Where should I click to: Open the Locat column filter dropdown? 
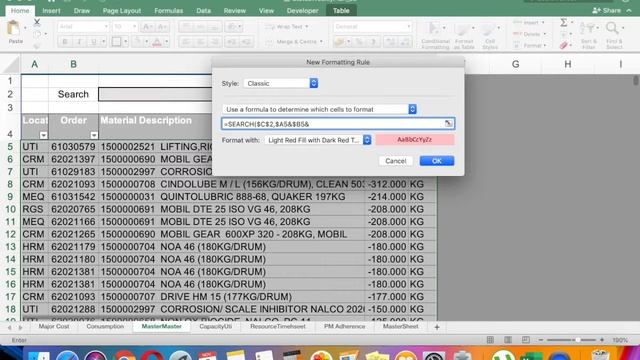pos(43,135)
